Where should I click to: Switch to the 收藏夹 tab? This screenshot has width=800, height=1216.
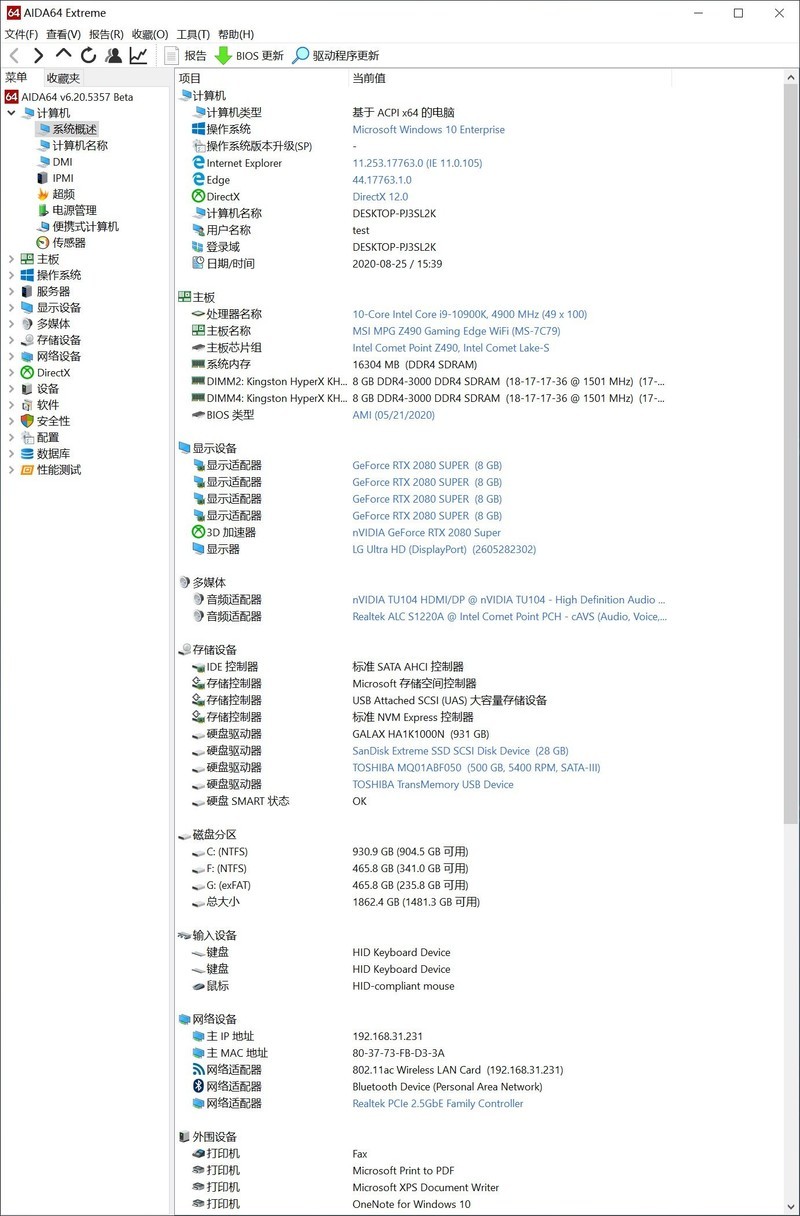[x=63, y=78]
